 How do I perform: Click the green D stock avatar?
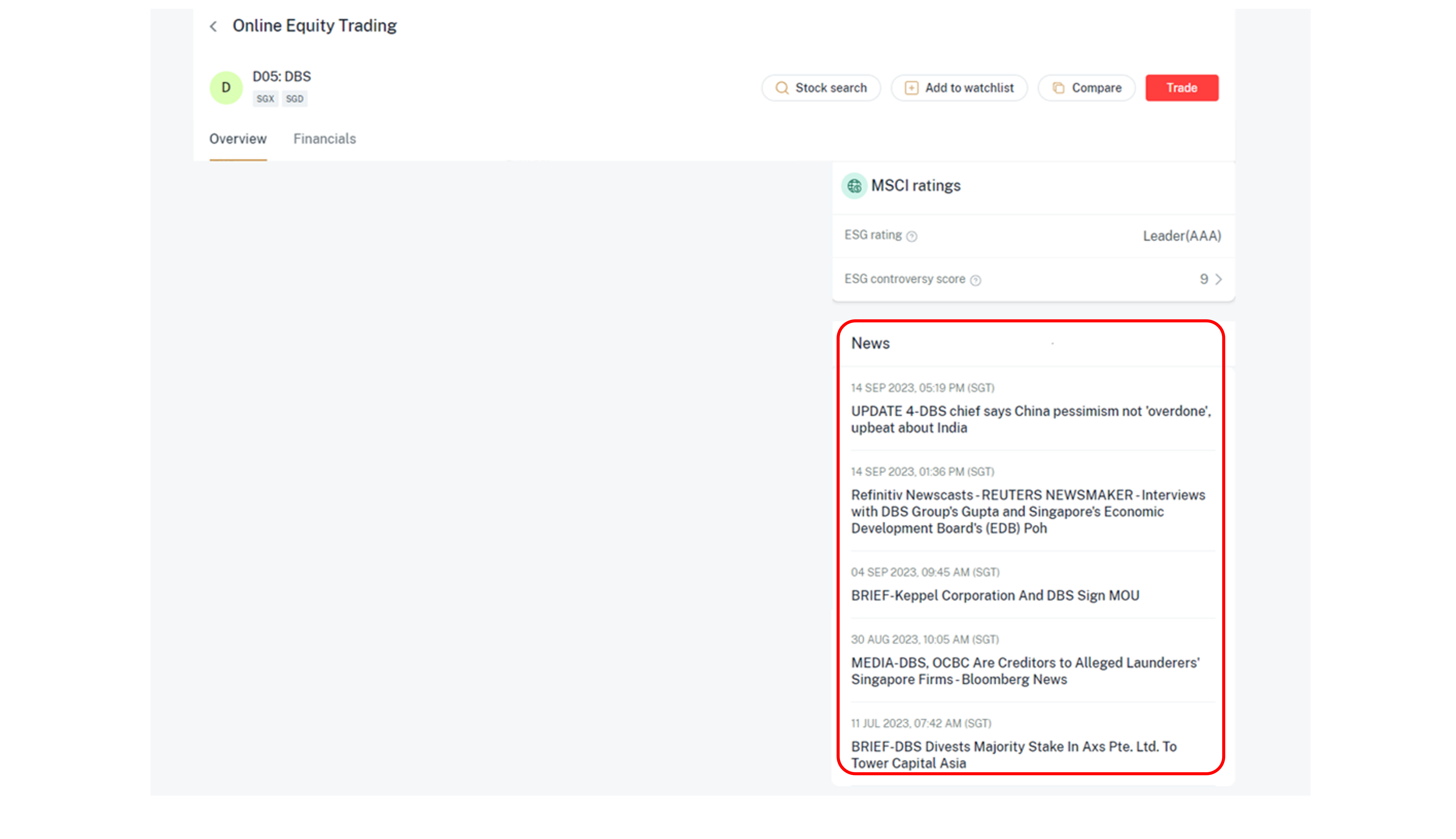click(x=226, y=87)
